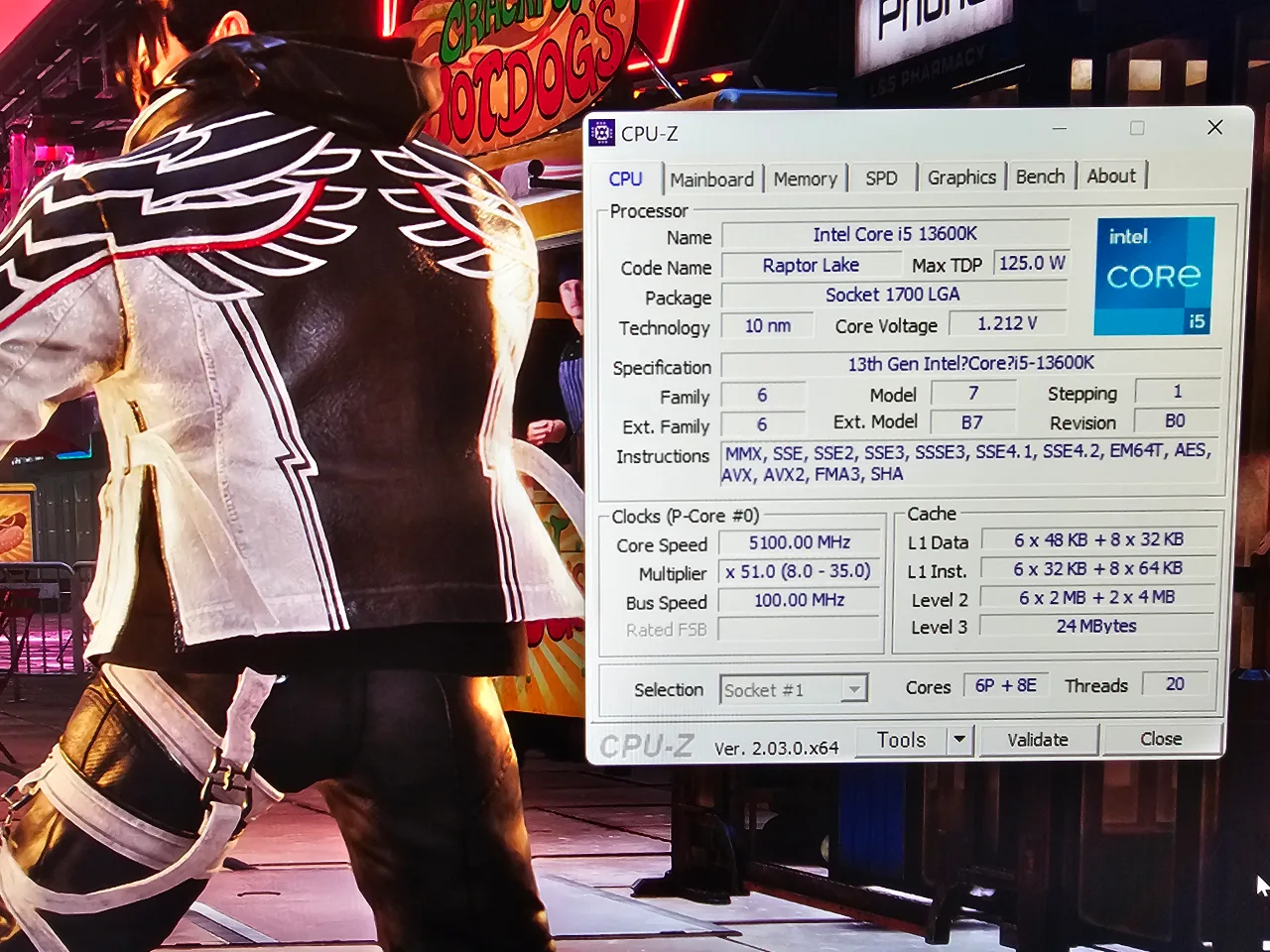Click the Model value '7'
Viewport: 1270px width, 952px height.
pyautogui.click(x=973, y=394)
